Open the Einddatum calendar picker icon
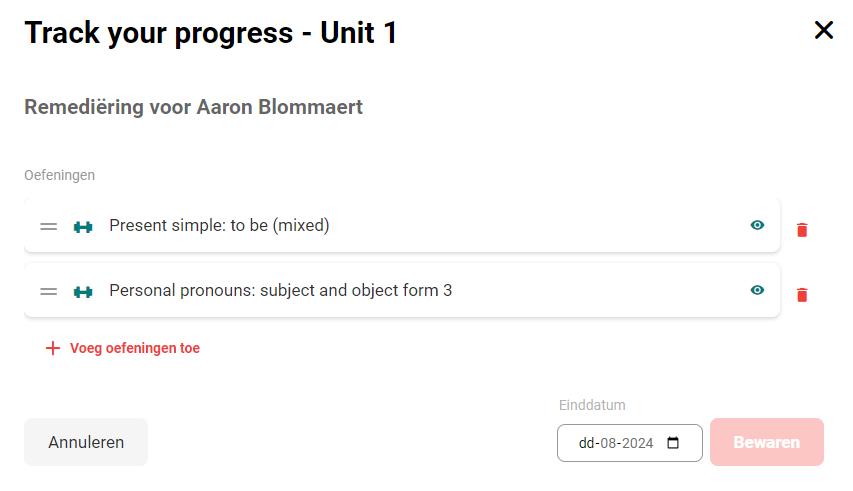 673,443
